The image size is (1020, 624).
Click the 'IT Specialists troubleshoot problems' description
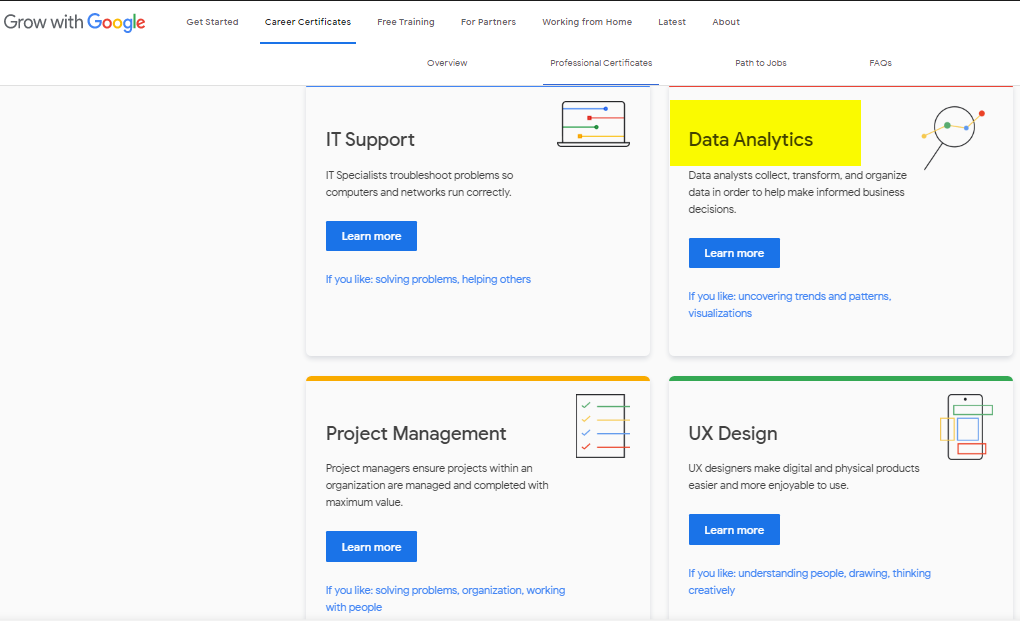coord(420,184)
